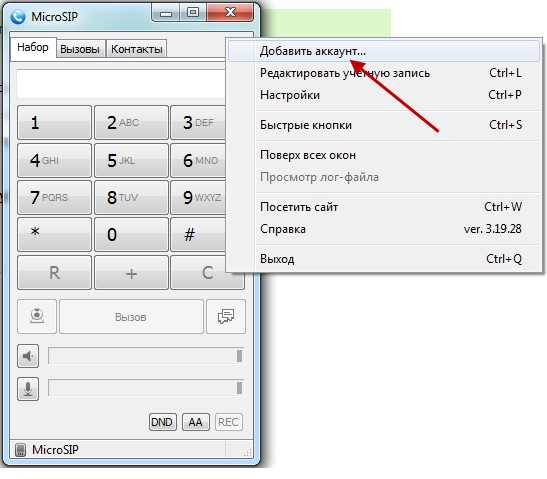Image resolution: width=547 pixels, height=479 pixels.
Task: Switch to the 'Контакты' tab
Action: [136, 49]
